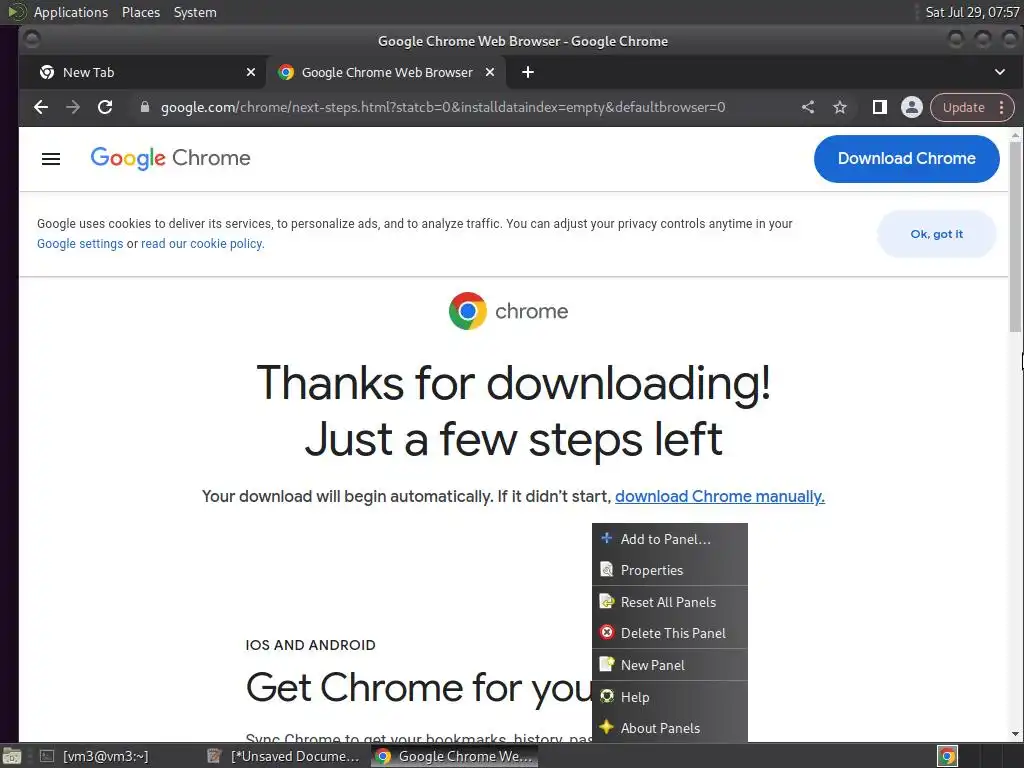Close the Google Chrome Web Browser tab
Image resolution: width=1024 pixels, height=768 pixels.
[x=490, y=72]
